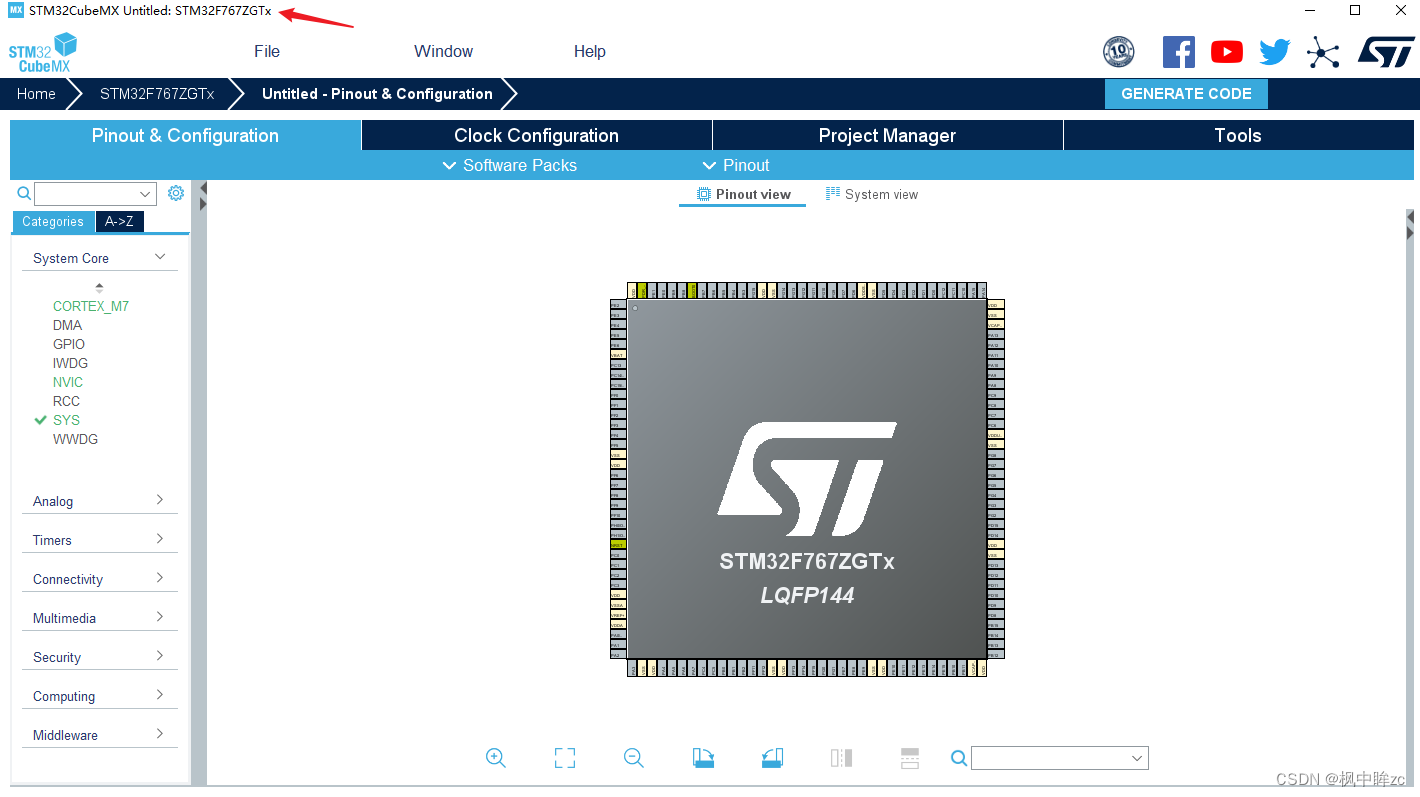Screen dimensions: 1420x797
Task: Collapse the System Core category
Action: (x=158, y=257)
